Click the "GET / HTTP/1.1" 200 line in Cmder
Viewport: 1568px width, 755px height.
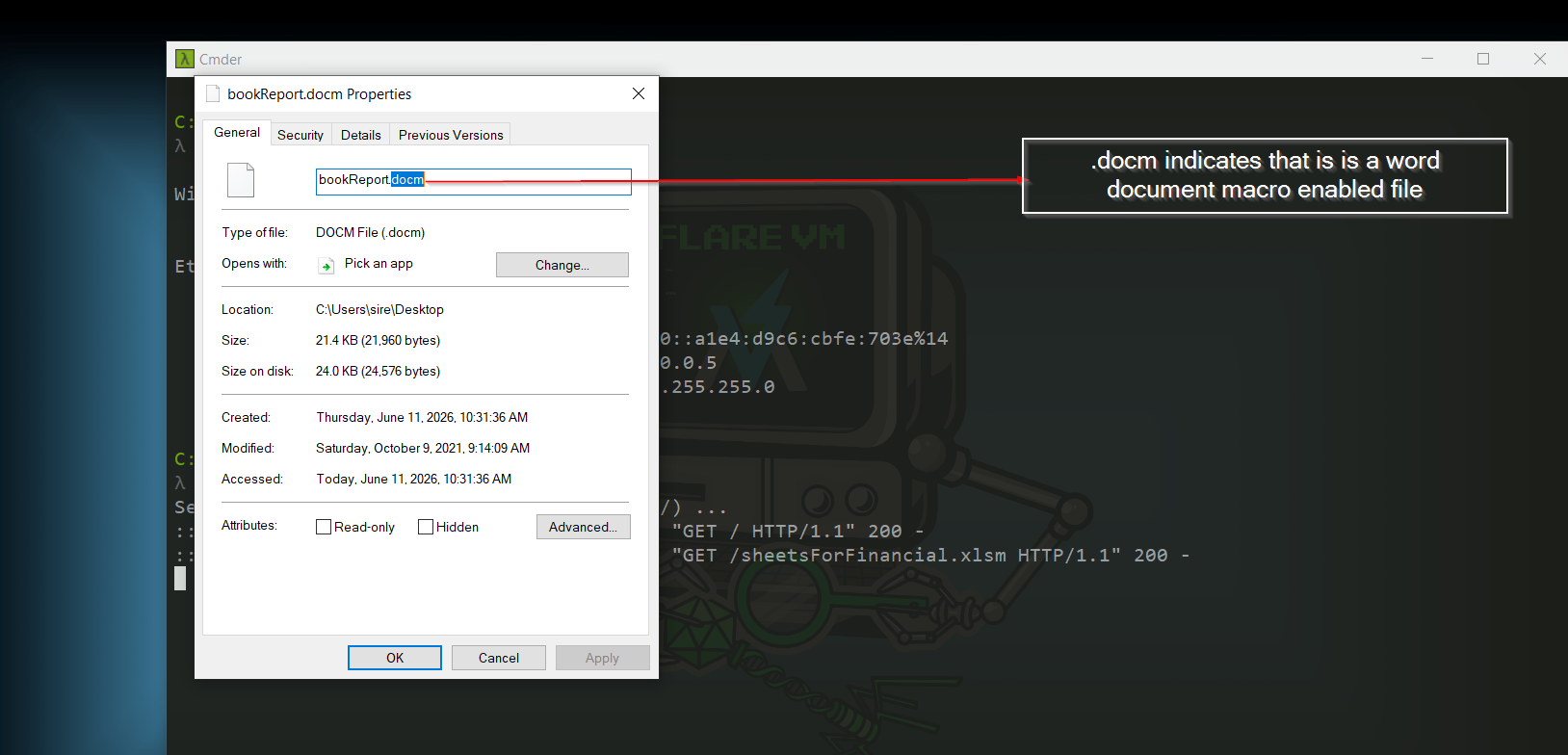(x=797, y=532)
